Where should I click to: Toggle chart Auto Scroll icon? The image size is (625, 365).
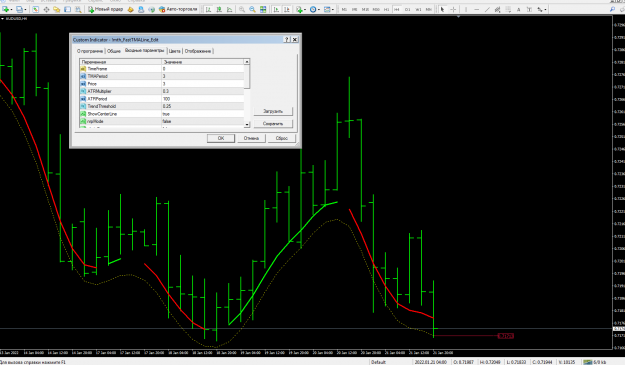pyautogui.click(x=276, y=9)
